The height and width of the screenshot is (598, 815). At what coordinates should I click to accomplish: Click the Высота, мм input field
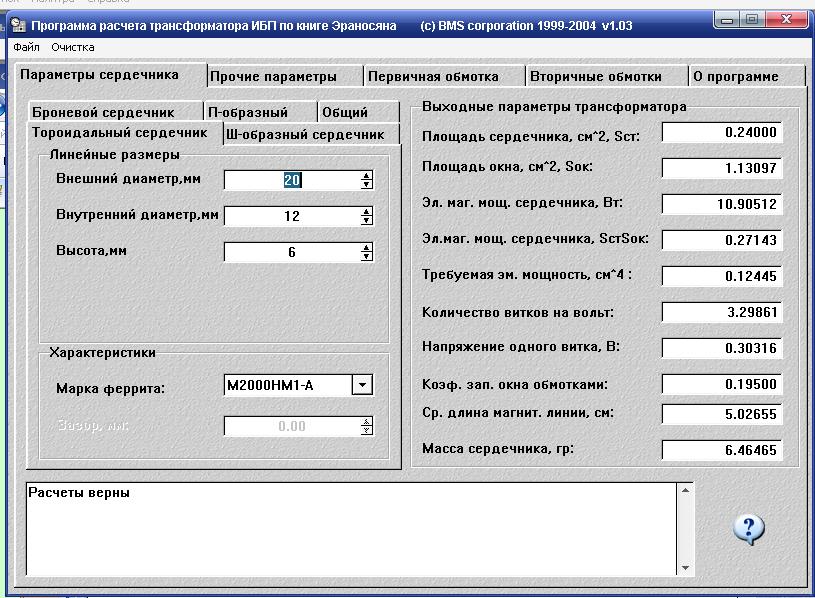291,252
